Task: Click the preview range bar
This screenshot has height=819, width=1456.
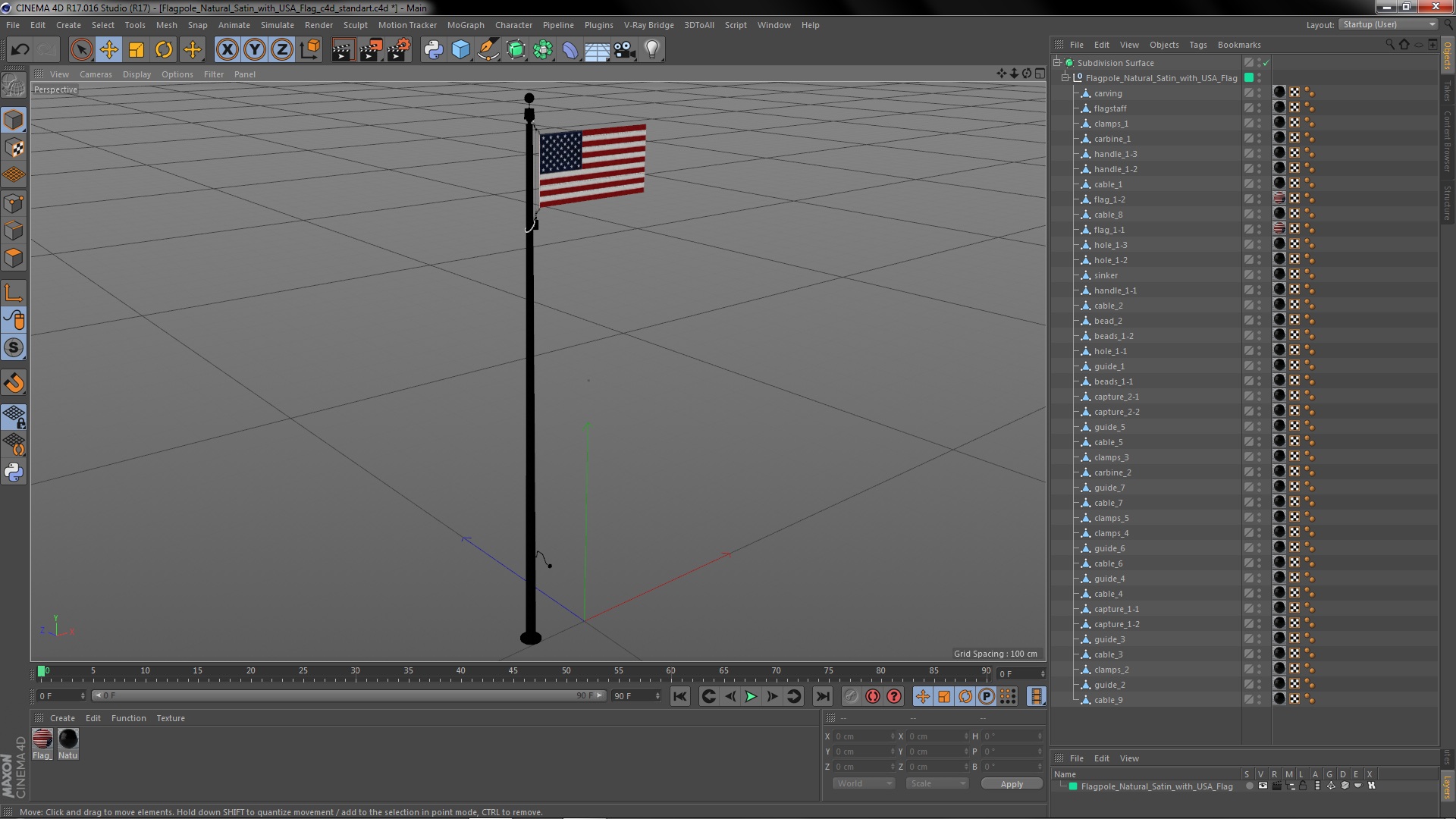Action: pyautogui.click(x=349, y=696)
